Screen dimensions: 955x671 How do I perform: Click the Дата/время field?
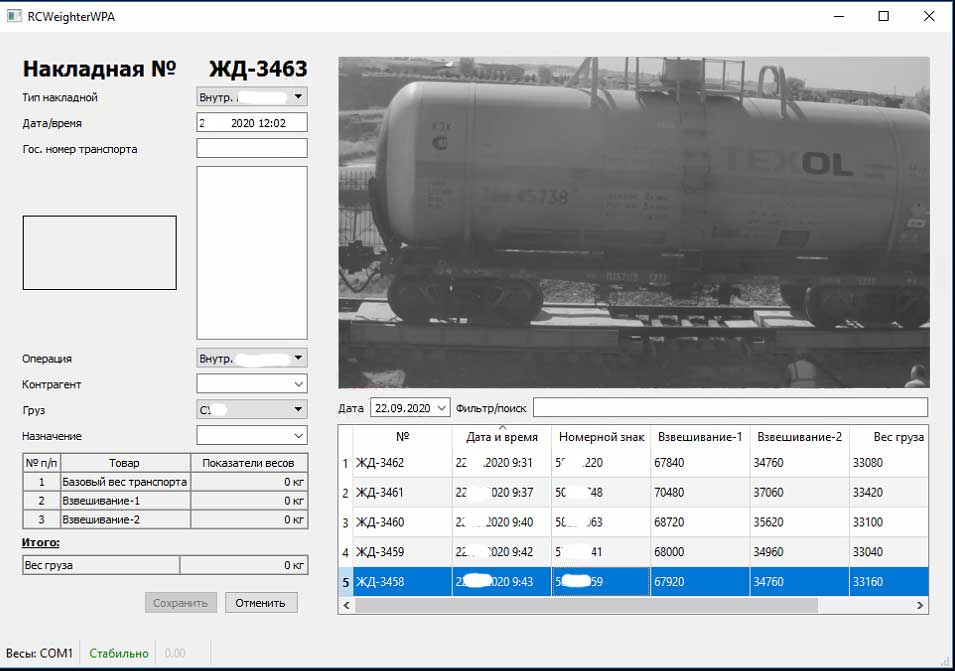[x=252, y=123]
